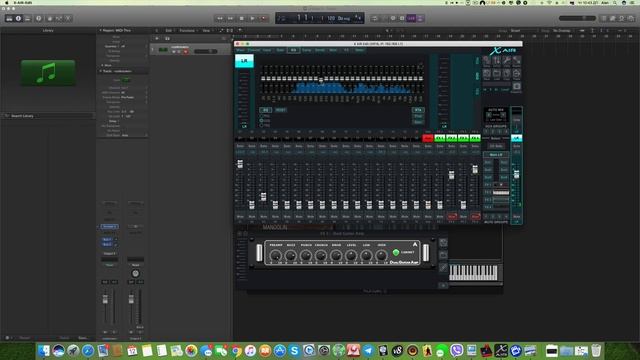Click the PREAMP knob on Dual Guitar Amp
The width and height of the screenshot is (640, 360).
(276, 256)
